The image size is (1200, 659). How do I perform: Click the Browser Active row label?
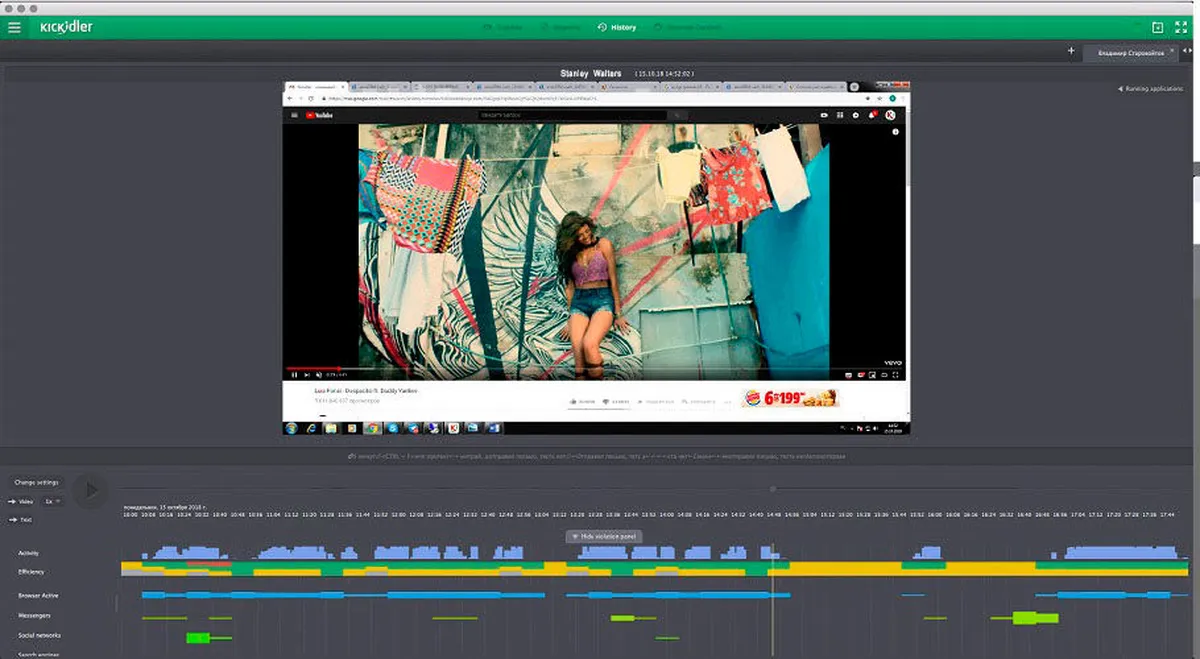tap(38, 595)
